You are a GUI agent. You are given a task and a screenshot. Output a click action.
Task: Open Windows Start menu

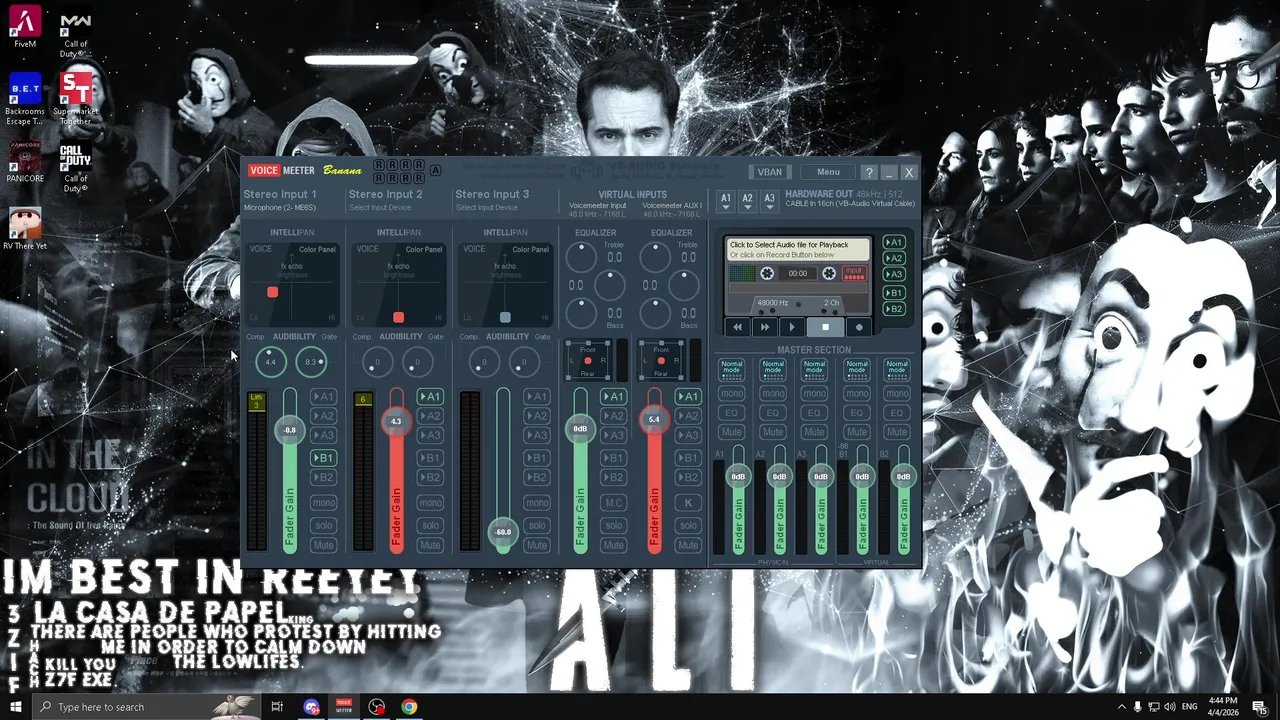pos(15,707)
